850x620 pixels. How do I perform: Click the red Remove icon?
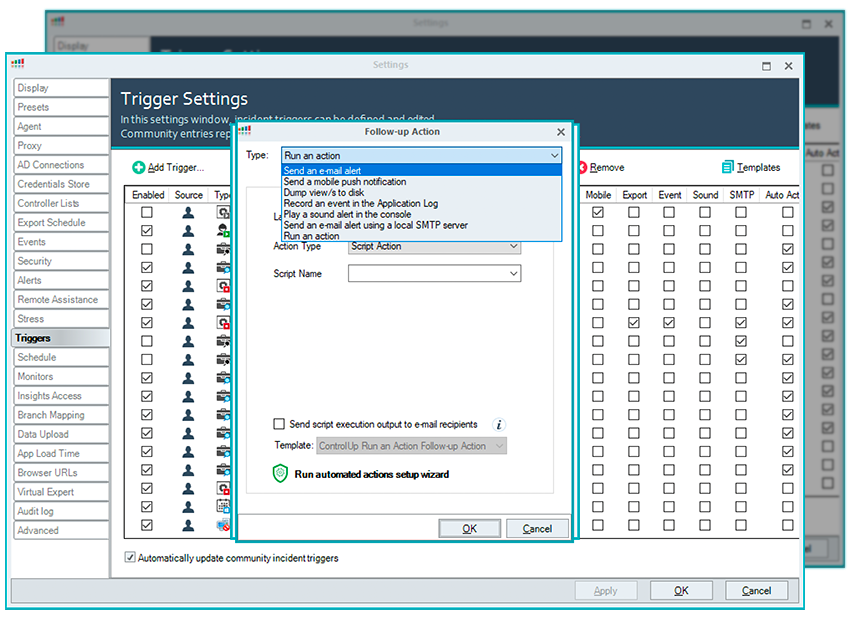[583, 167]
